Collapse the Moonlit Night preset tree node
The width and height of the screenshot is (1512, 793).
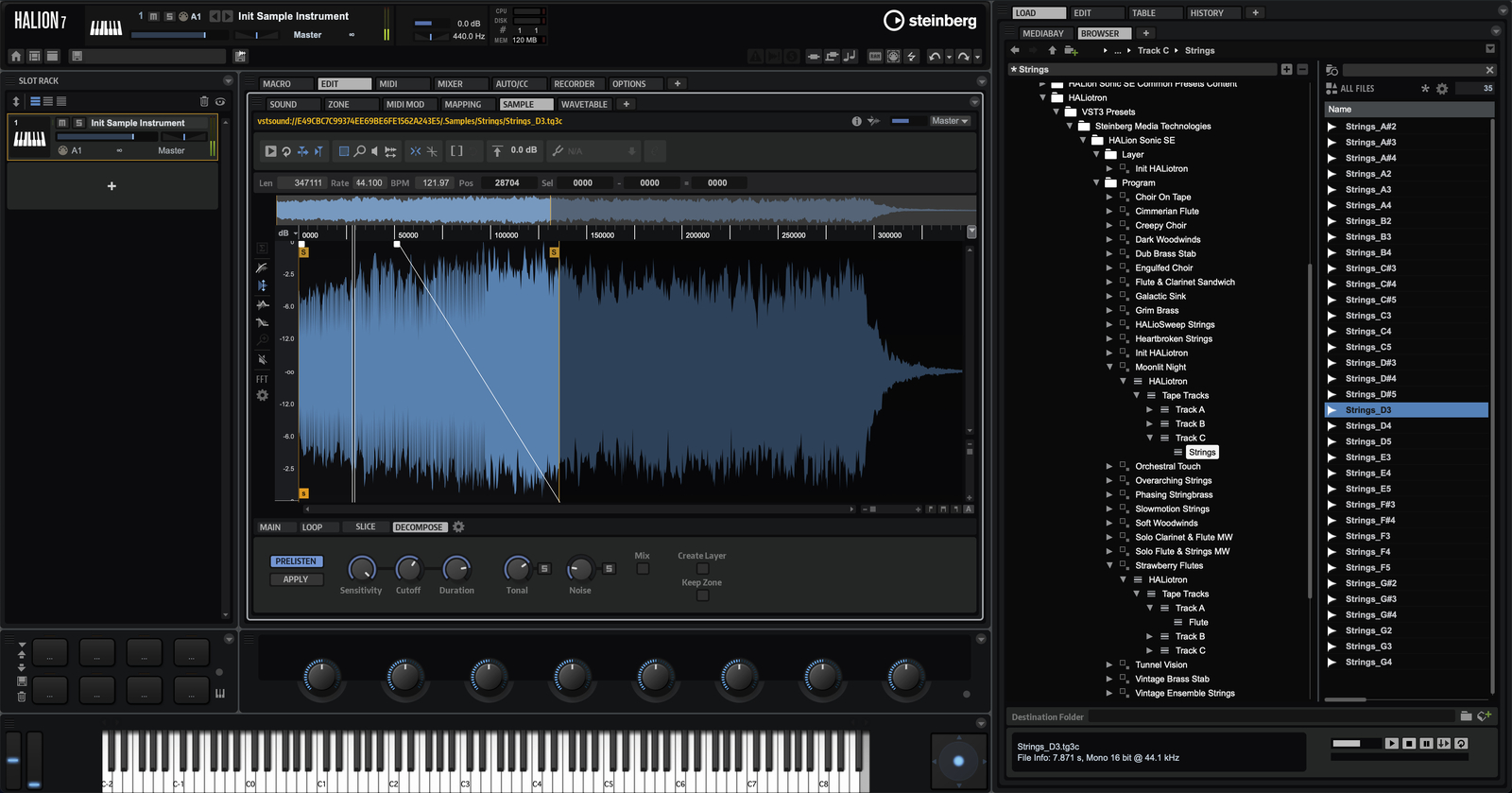point(1109,367)
